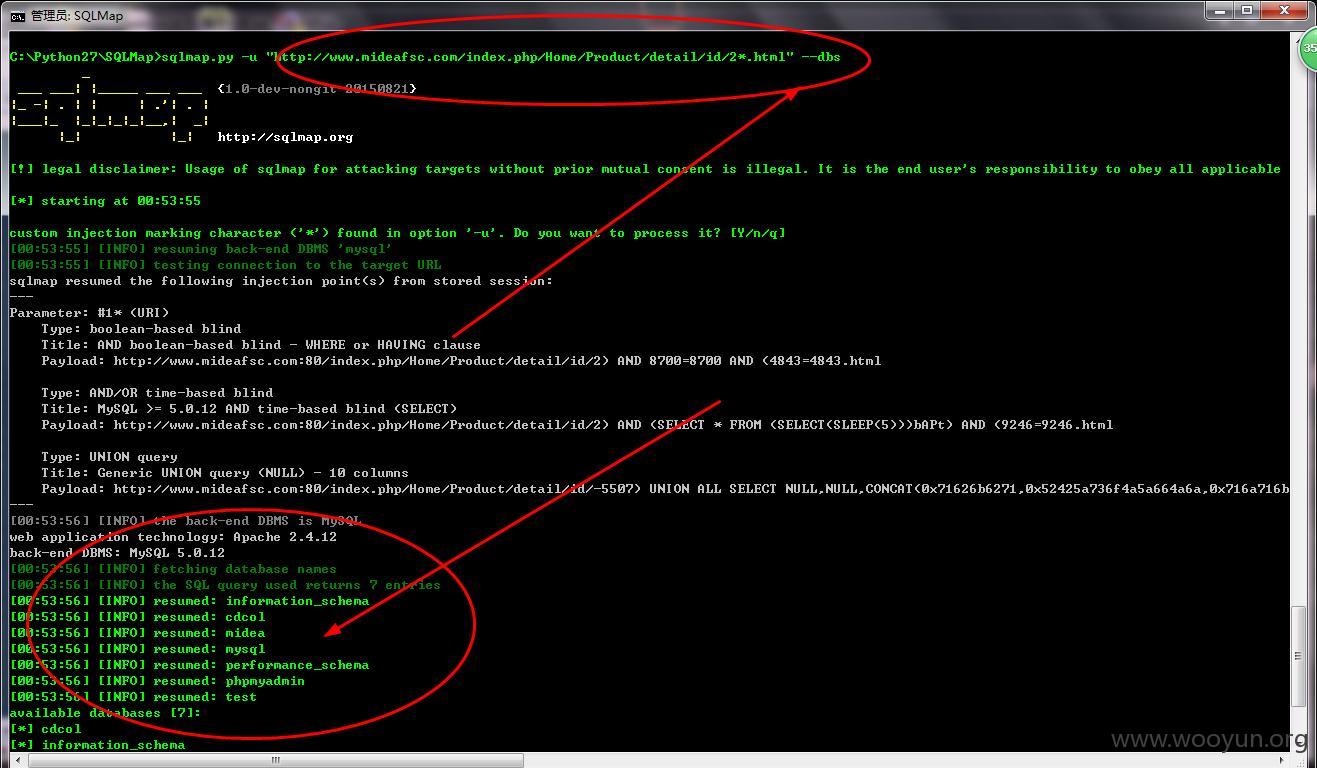Click 'fetching database names' info line
Screen dimensions: 1317x768
tap(173, 569)
